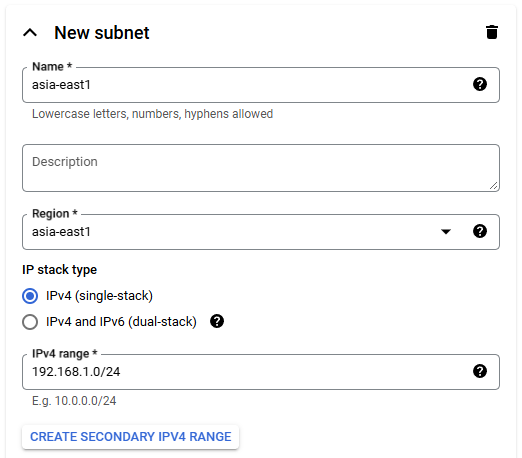
Task: Select the Region asia-east1 combo box
Action: (x=261, y=232)
